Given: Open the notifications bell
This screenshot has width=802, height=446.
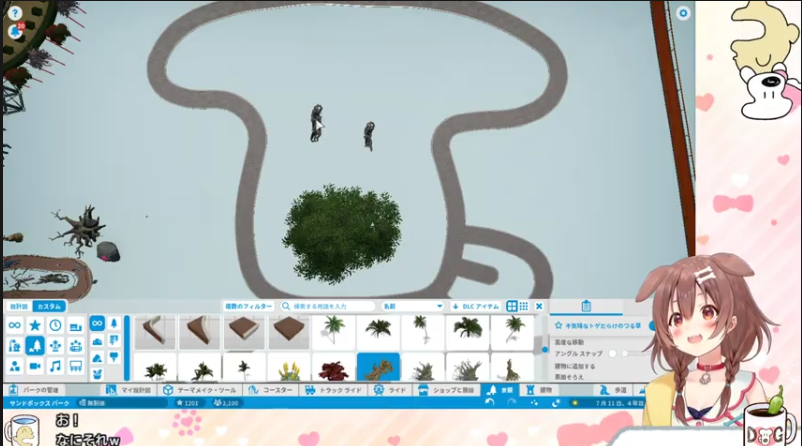Looking at the screenshot, I should pos(15,31).
